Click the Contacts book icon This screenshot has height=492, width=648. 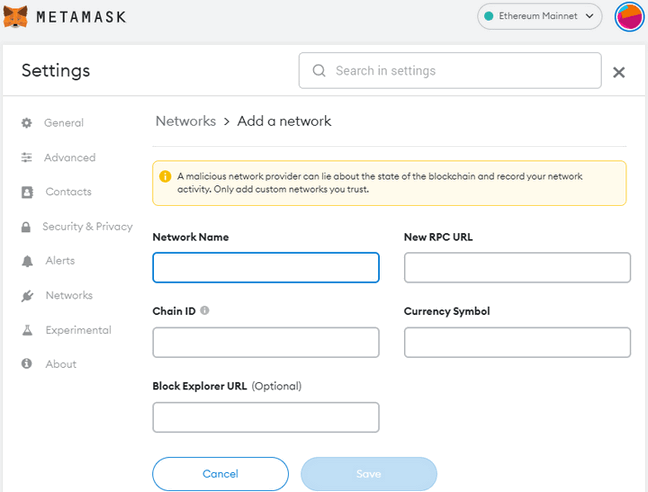click(27, 192)
